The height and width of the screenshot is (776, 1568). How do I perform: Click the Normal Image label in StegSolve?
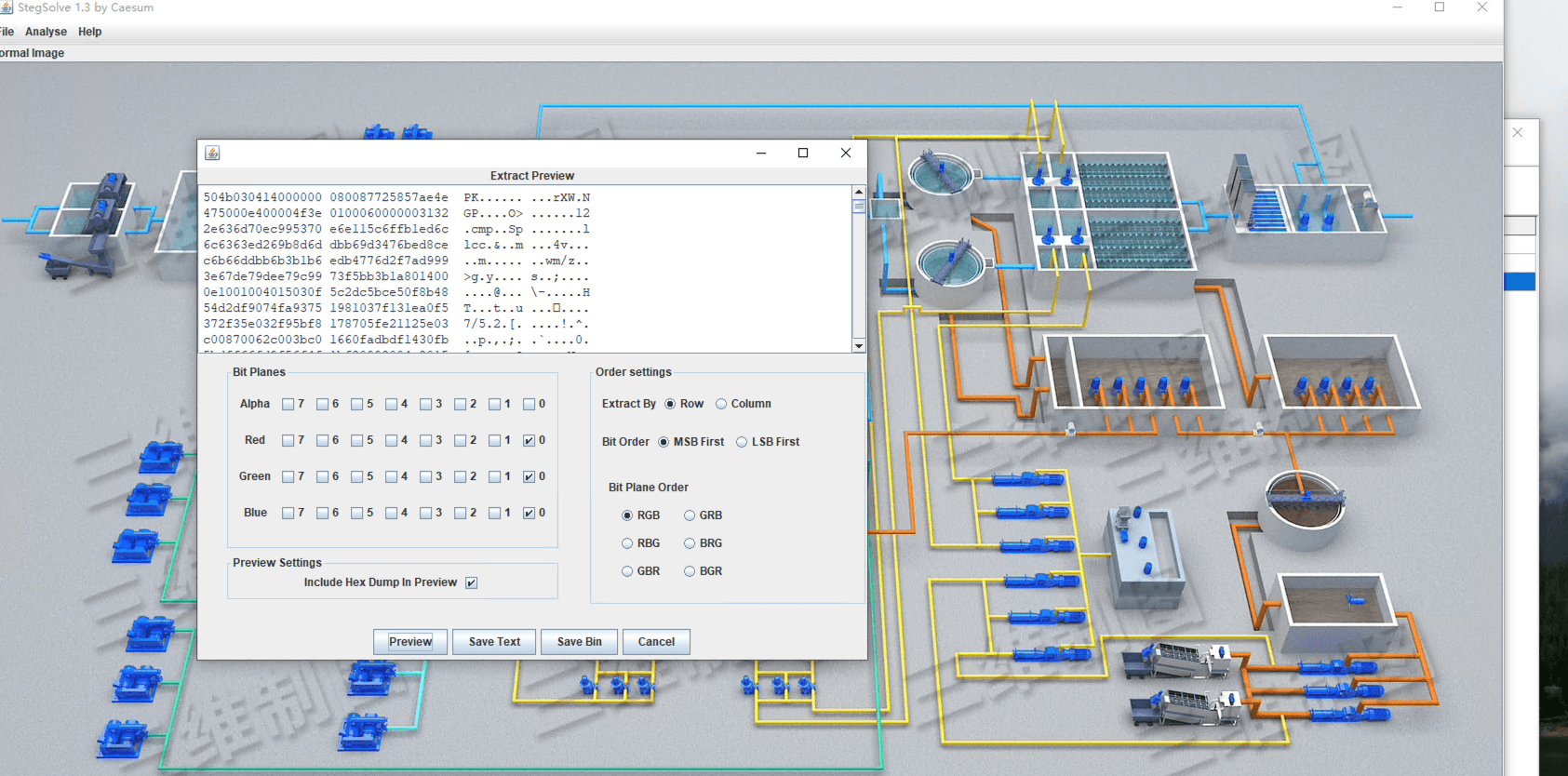32,53
